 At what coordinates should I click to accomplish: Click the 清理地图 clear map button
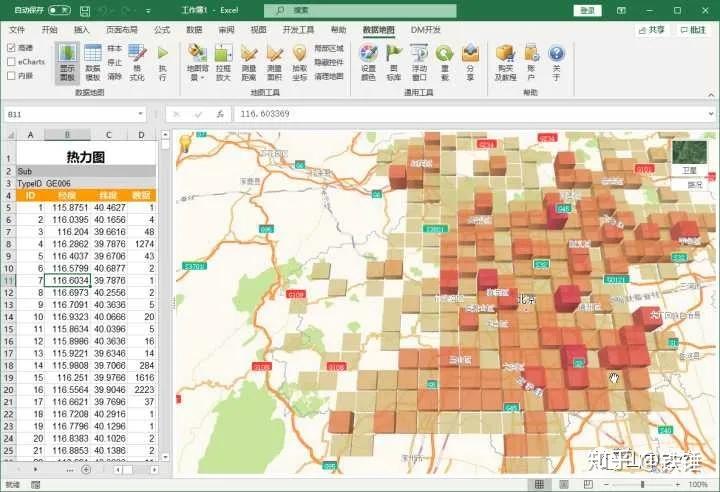click(x=329, y=76)
